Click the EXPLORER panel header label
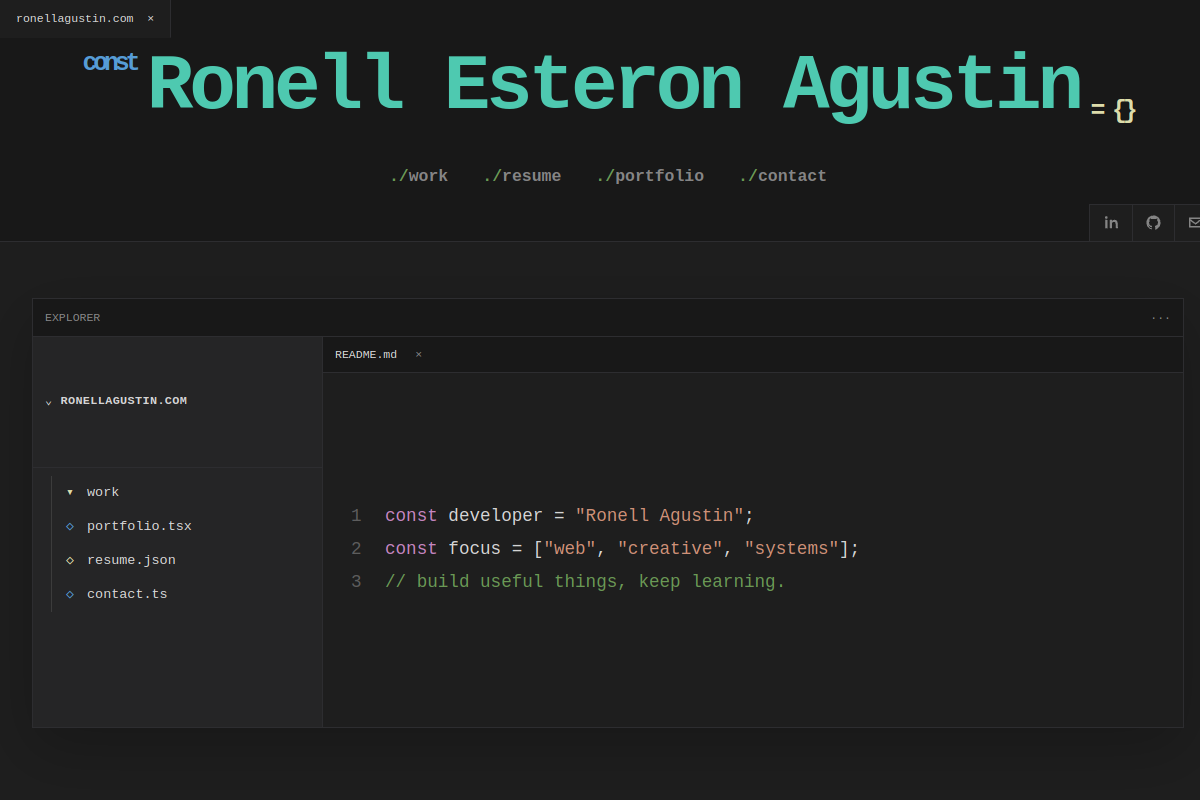Image resolution: width=1200 pixels, height=800 pixels. pos(73,318)
